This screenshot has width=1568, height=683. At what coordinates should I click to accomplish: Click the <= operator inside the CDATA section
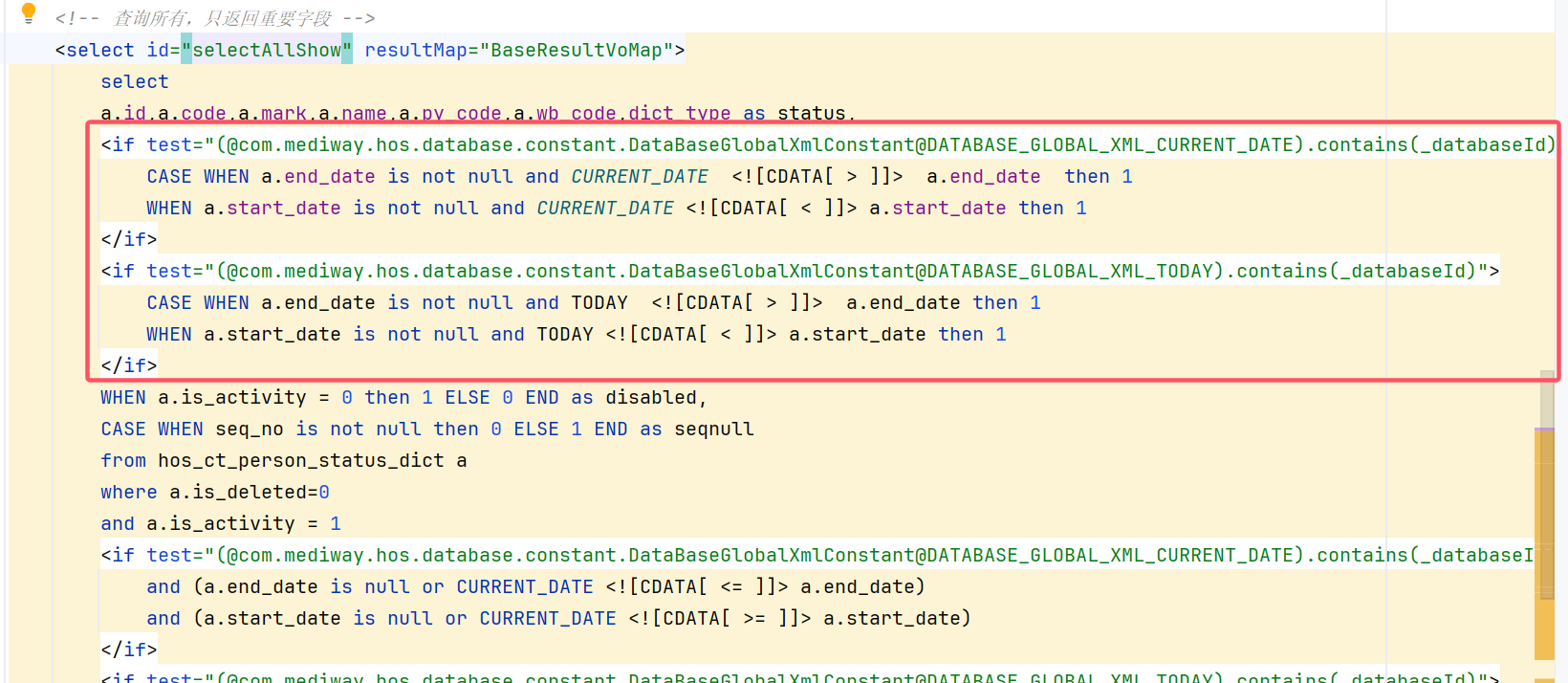click(x=731, y=586)
